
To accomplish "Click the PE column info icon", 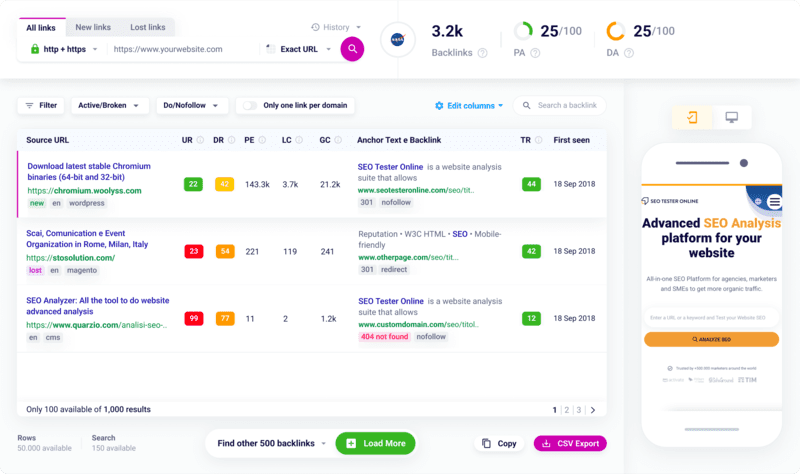I will pos(262,140).
